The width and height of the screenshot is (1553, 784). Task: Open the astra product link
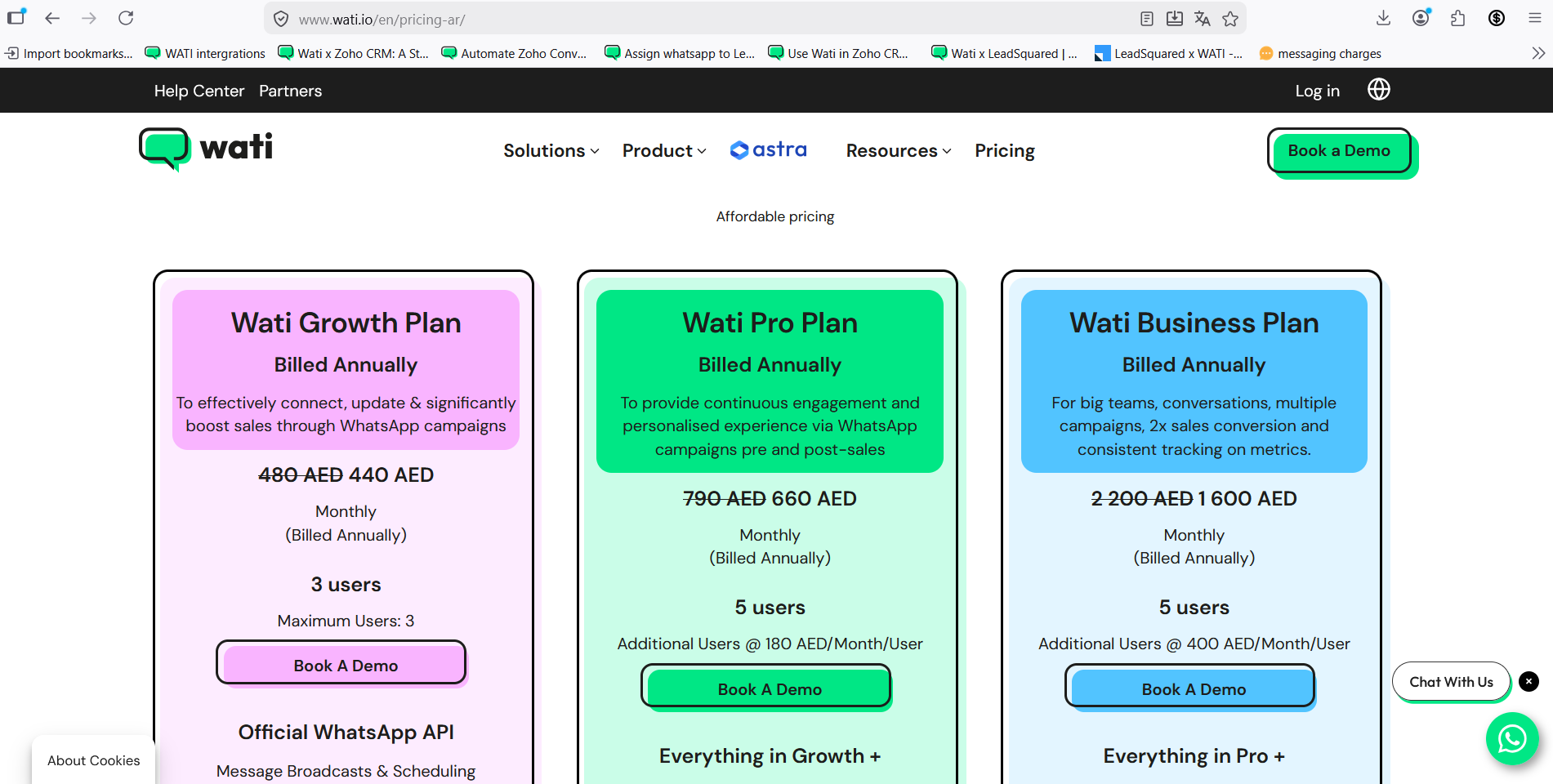click(768, 149)
